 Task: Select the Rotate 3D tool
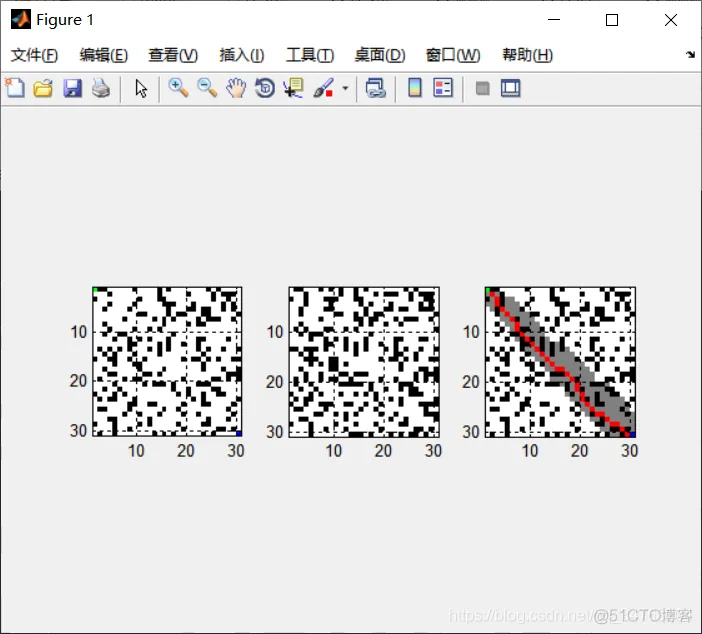click(265, 88)
